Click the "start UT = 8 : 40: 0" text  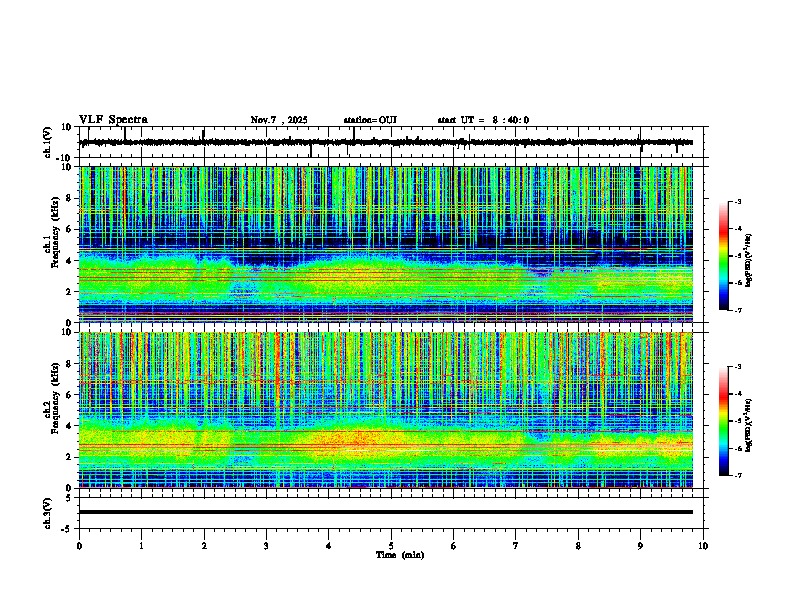point(483,120)
